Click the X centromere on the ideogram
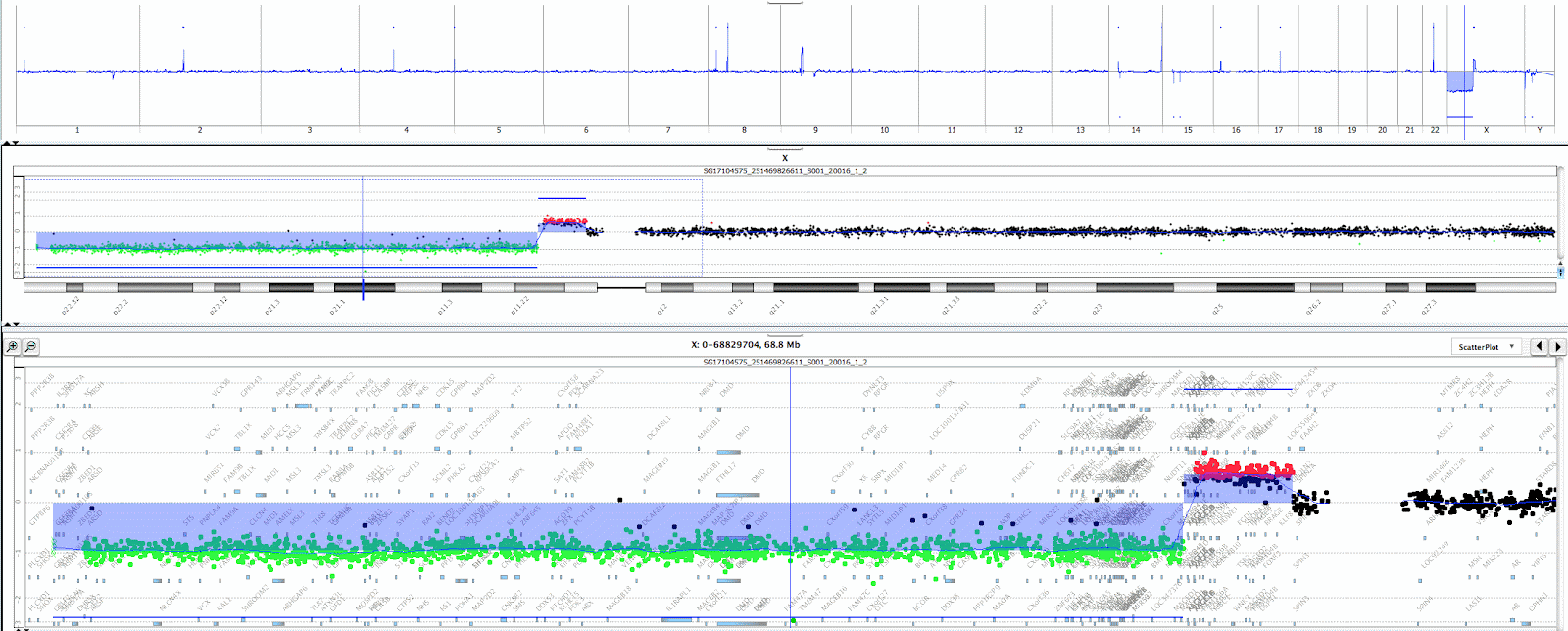Image resolution: width=1568 pixels, height=631 pixels. (620, 288)
